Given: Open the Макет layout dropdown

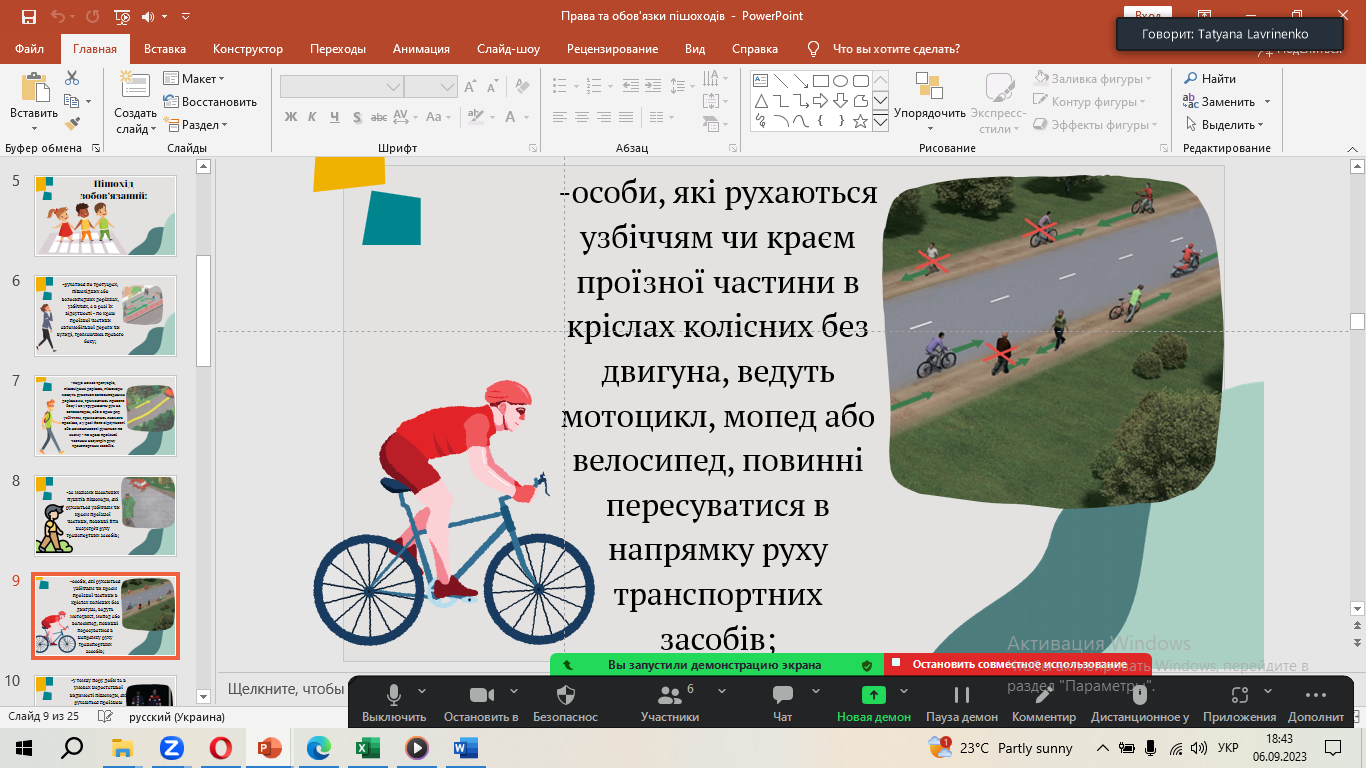Looking at the screenshot, I should [x=195, y=78].
